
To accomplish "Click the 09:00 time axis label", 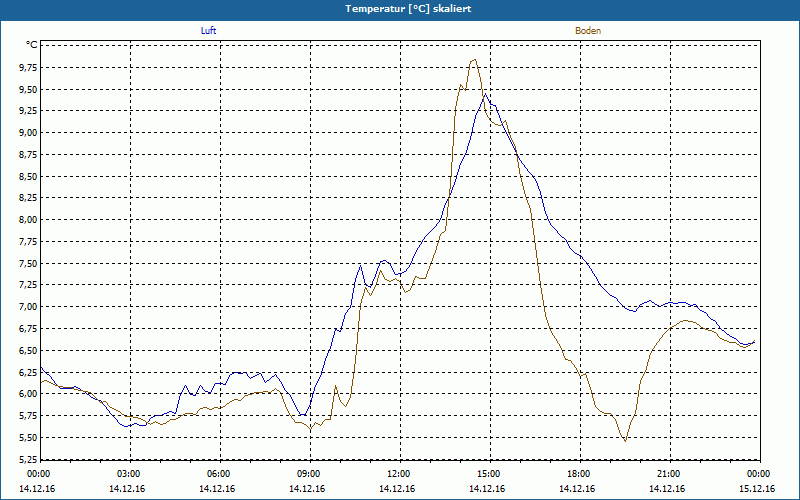I will [x=310, y=474].
